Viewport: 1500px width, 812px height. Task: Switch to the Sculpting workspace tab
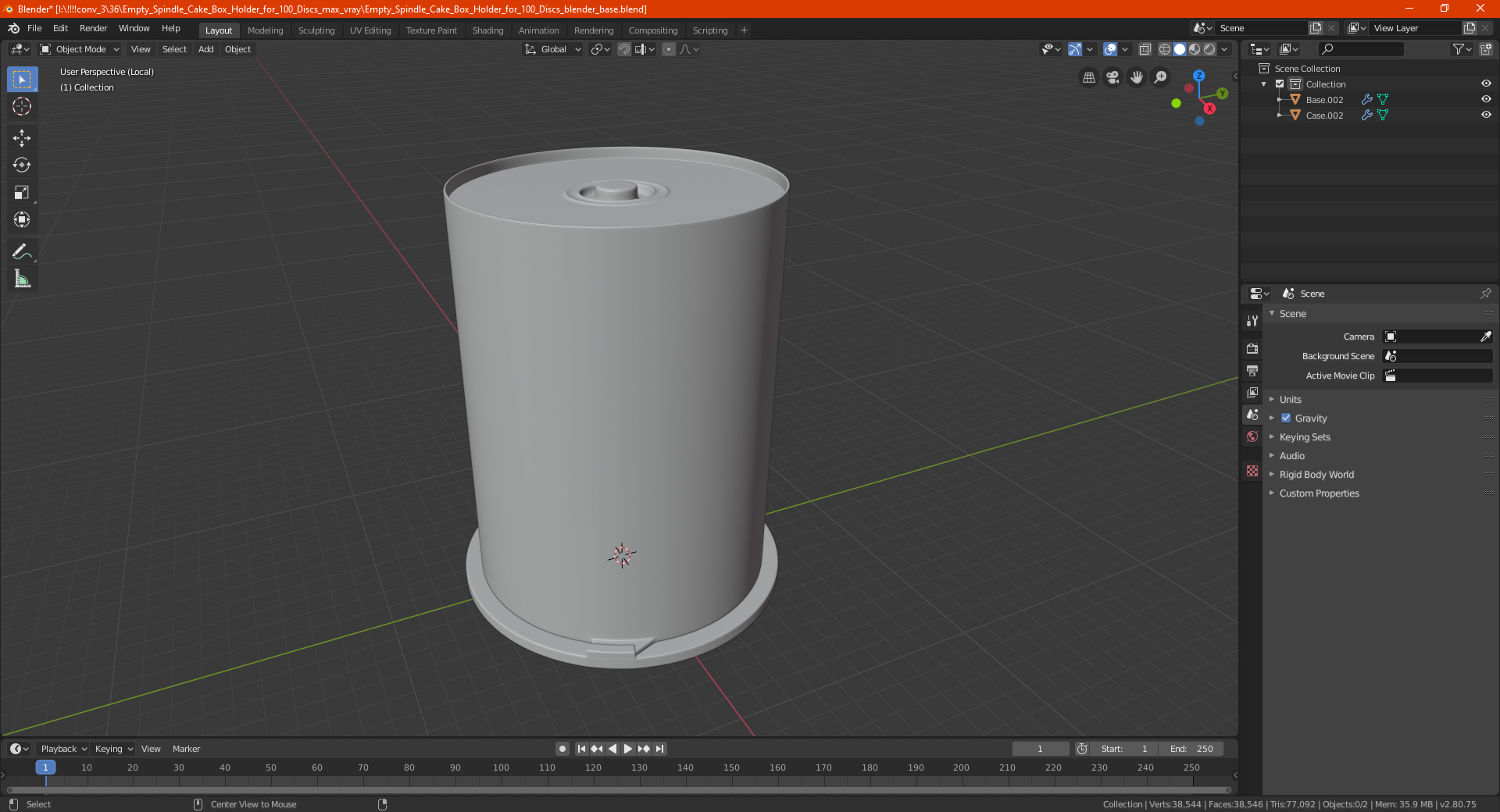[x=316, y=30]
